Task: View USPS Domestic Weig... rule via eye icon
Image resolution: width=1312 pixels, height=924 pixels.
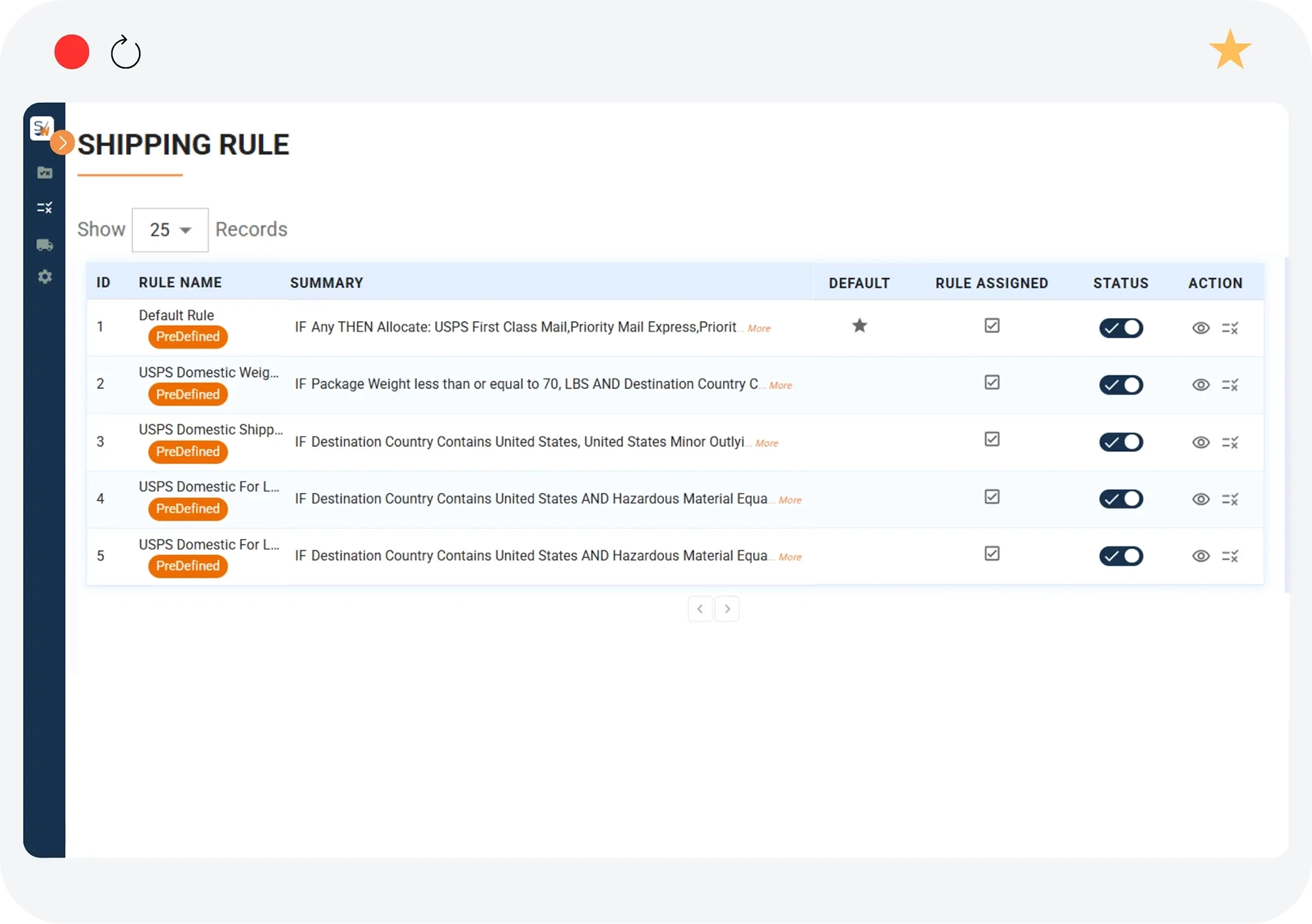Action: point(1200,385)
